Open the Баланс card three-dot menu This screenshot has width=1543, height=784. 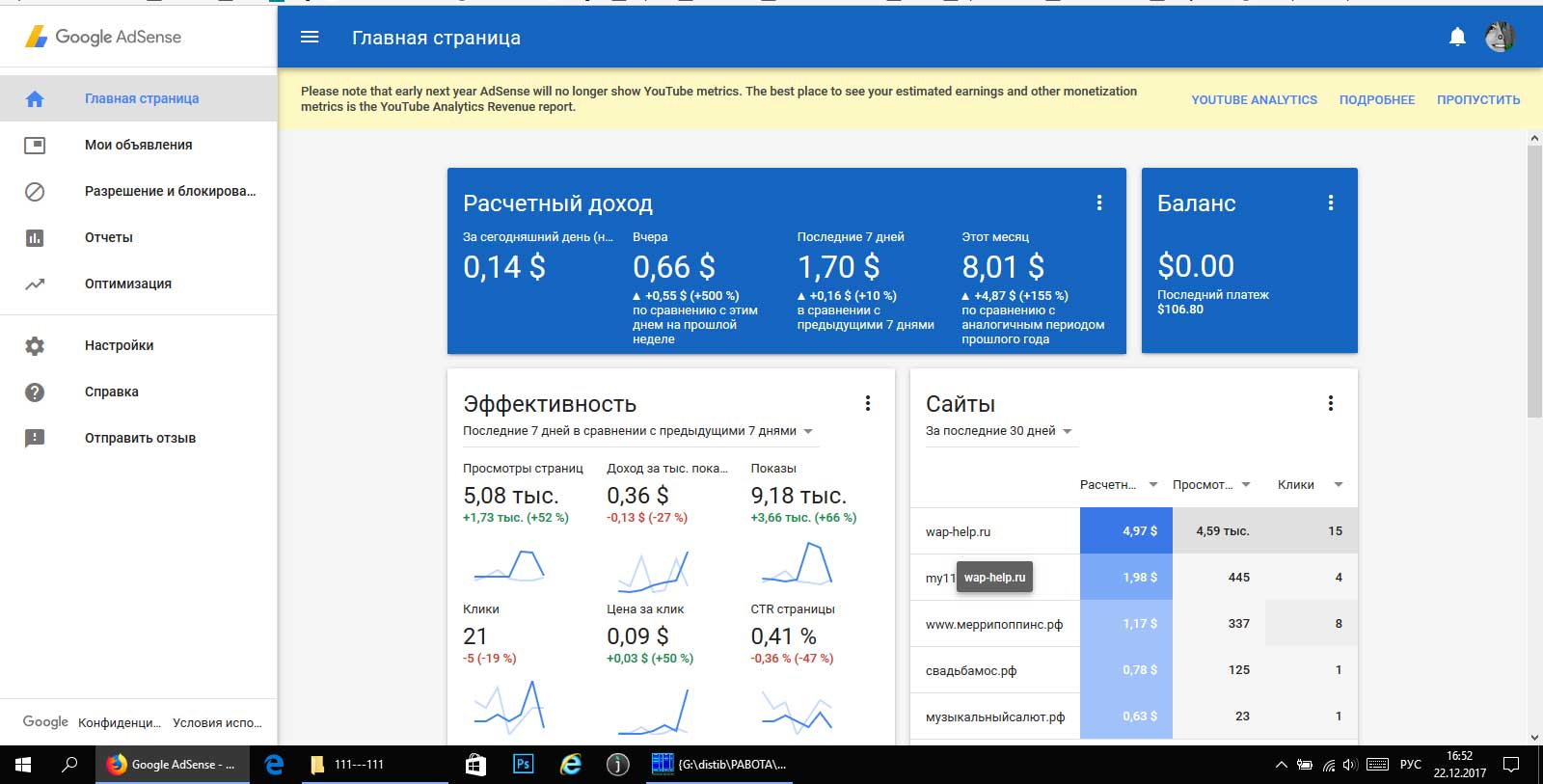point(1330,203)
